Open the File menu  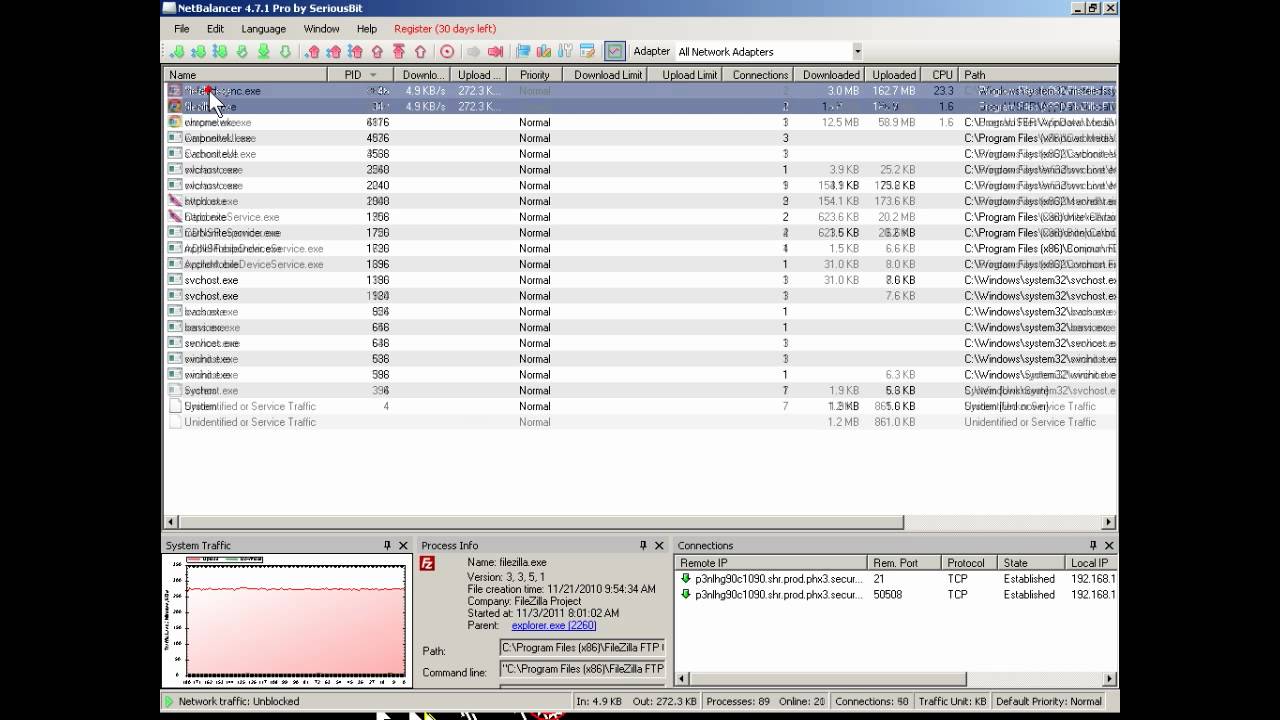pos(182,29)
